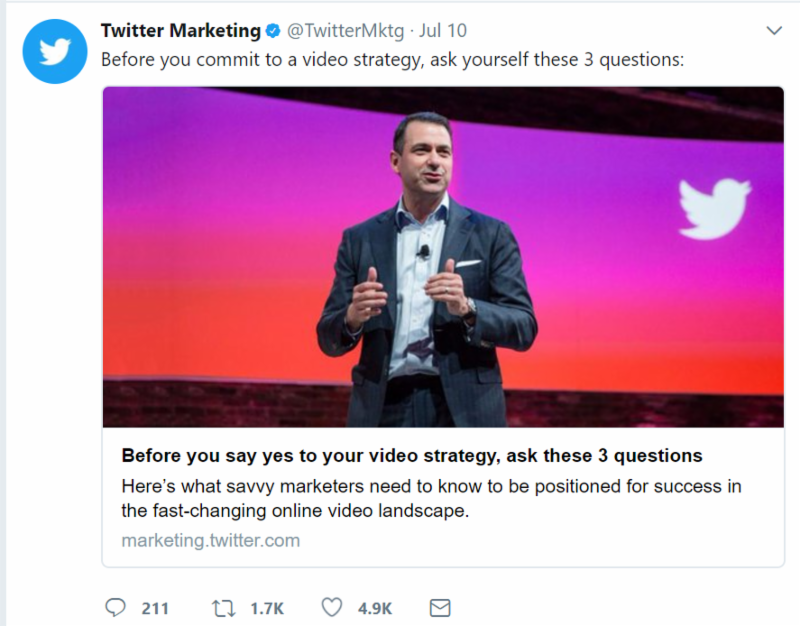The width and height of the screenshot is (800, 626).
Task: Click the 4.9K likes count
Action: click(x=376, y=608)
